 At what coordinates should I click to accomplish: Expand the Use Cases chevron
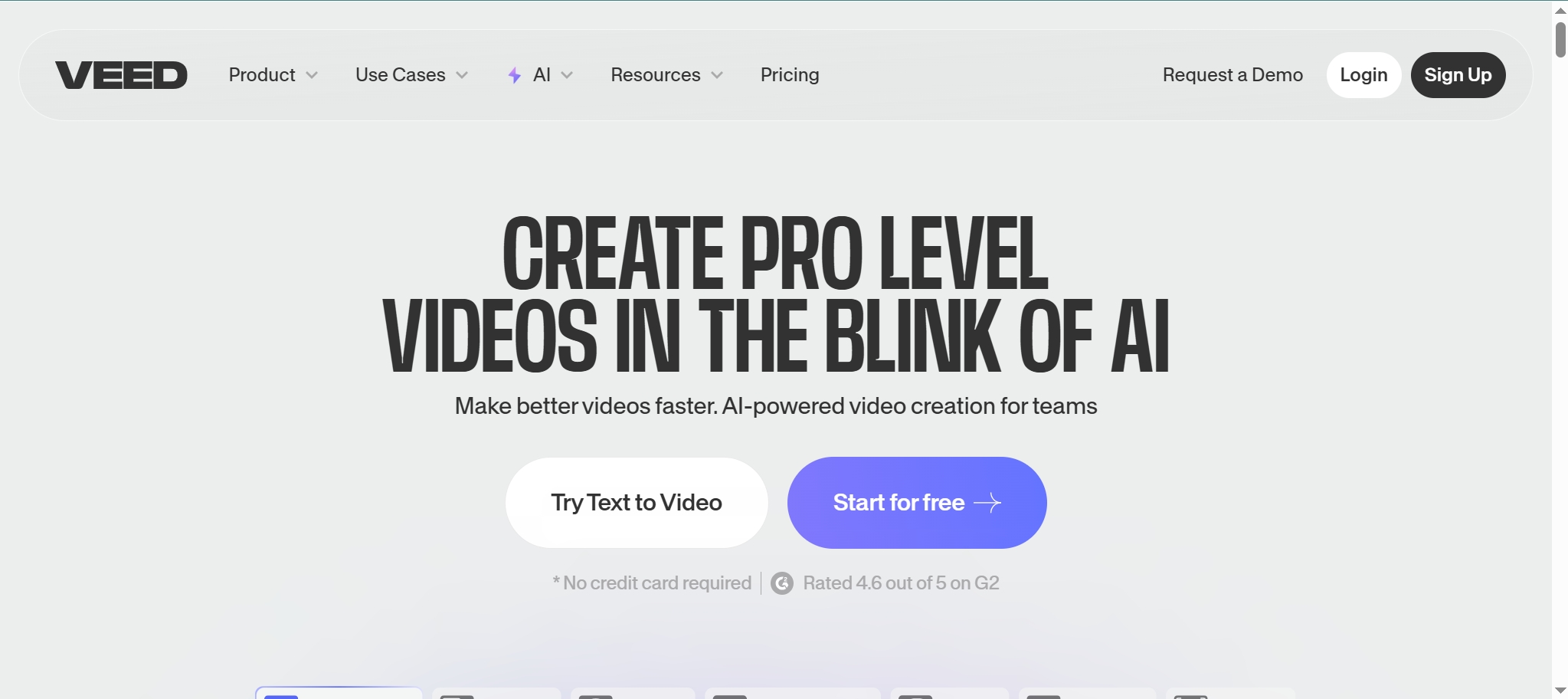click(462, 75)
